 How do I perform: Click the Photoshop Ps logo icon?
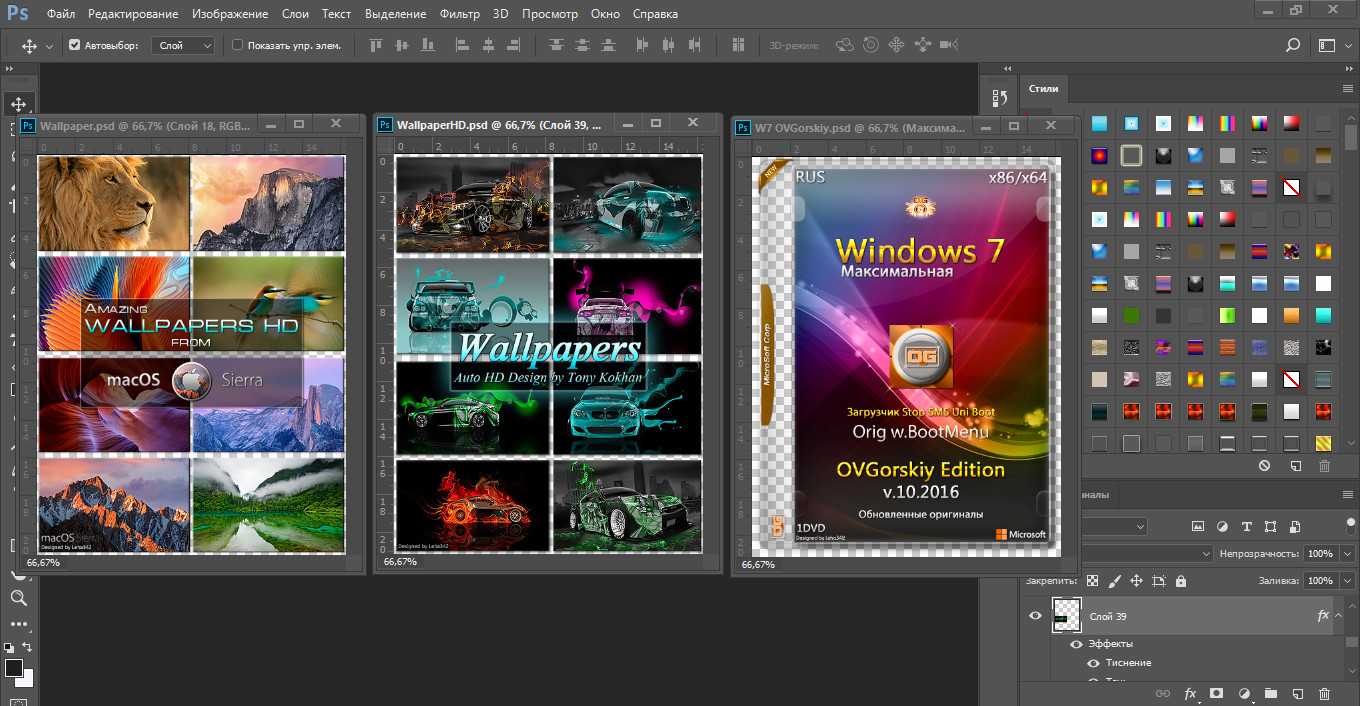click(x=16, y=14)
